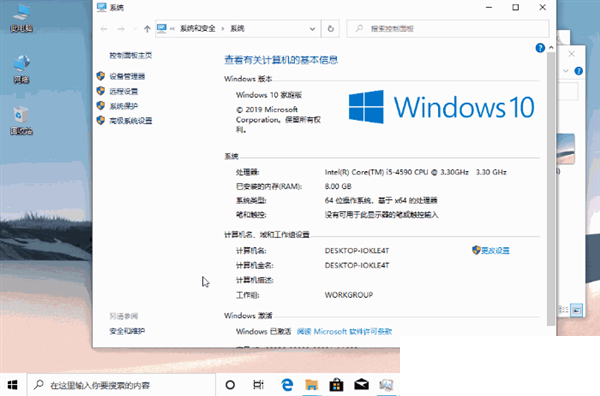
Task: Click the shield icon beside 高级系统设置
Action: [101, 121]
